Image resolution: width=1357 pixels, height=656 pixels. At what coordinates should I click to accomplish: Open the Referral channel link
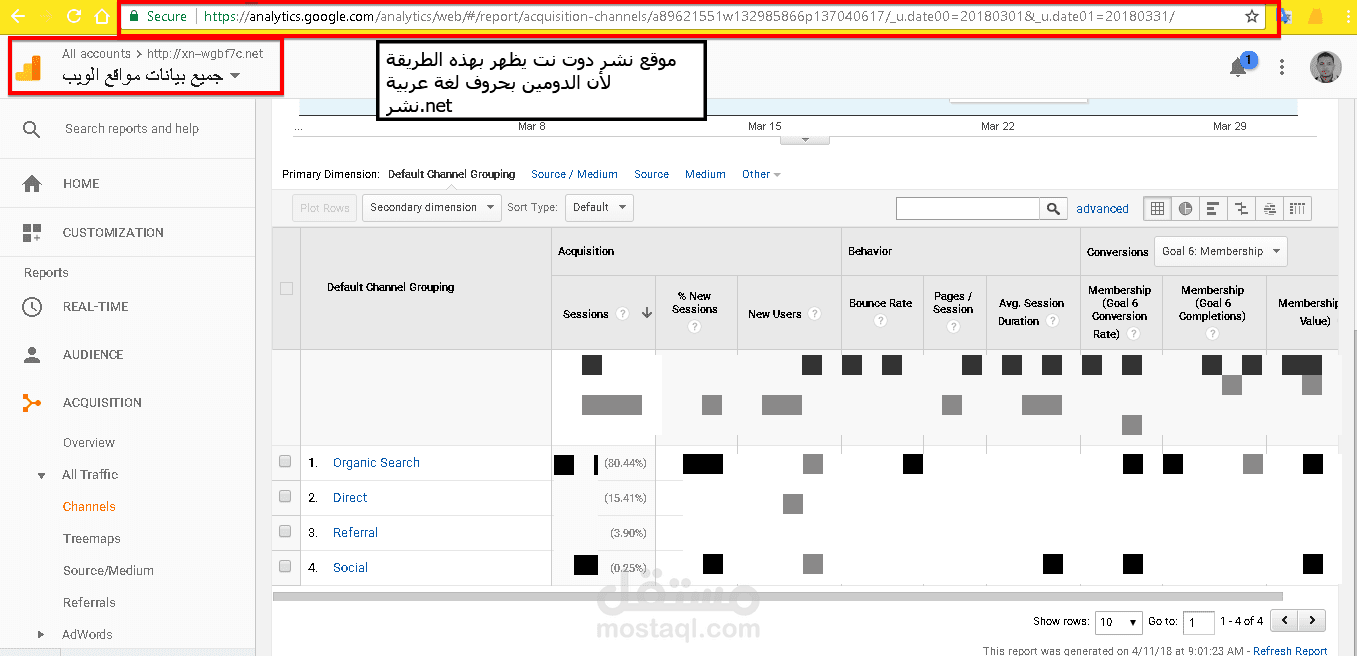tap(355, 533)
